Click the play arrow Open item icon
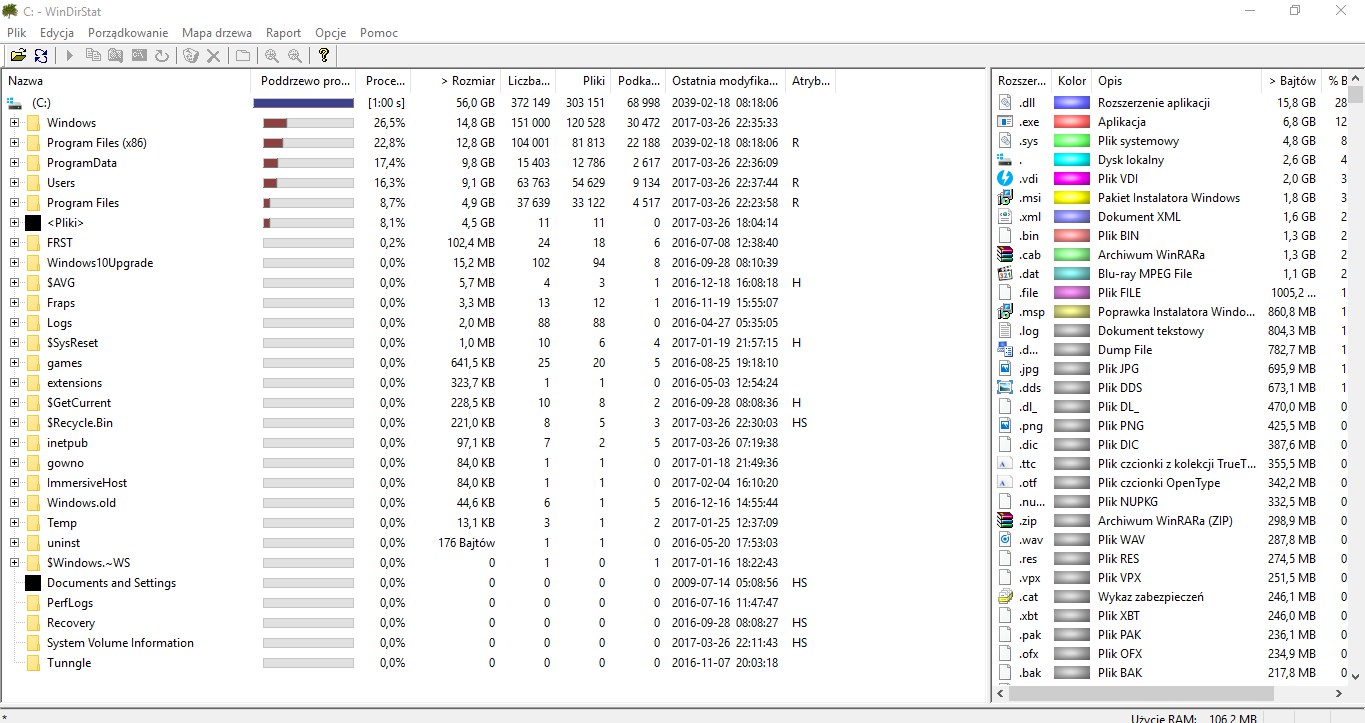Screen dimensions: 1365x723 (70, 56)
